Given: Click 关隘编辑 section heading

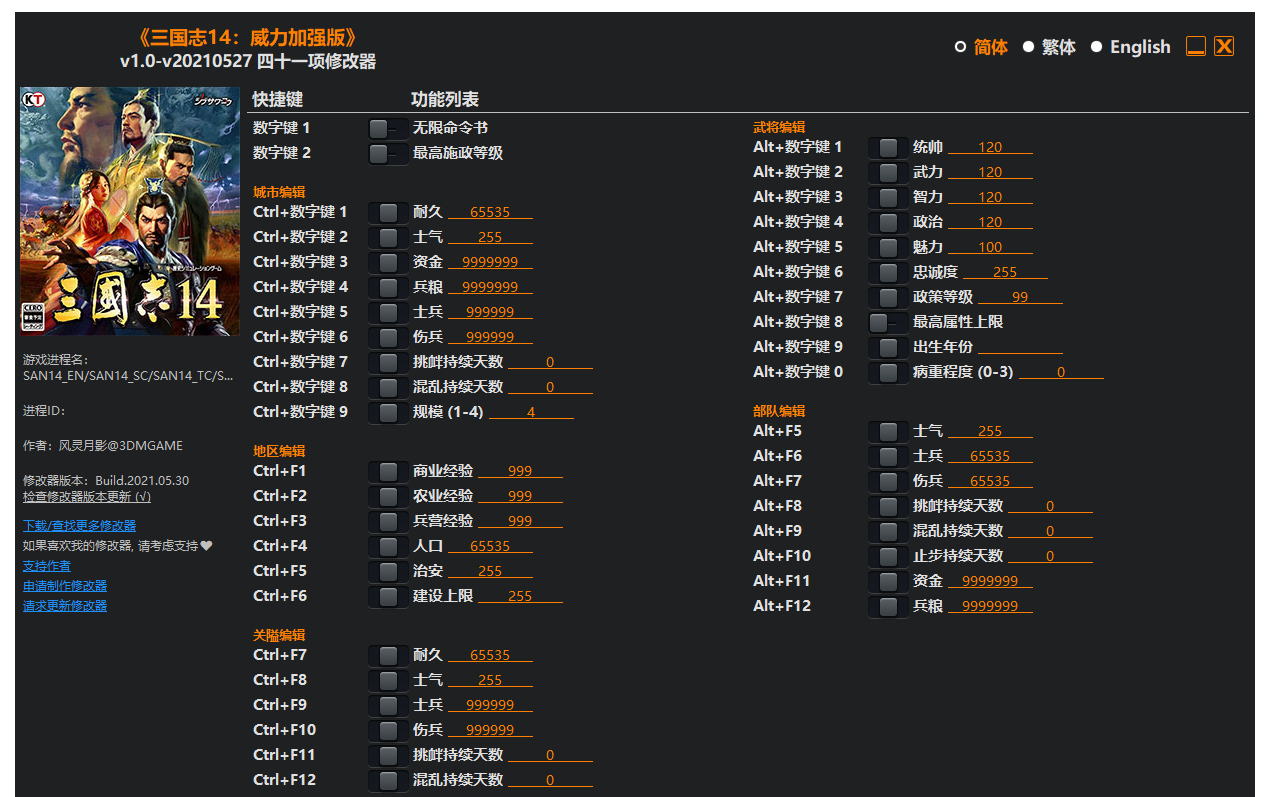Looking at the screenshot, I should (279, 635).
